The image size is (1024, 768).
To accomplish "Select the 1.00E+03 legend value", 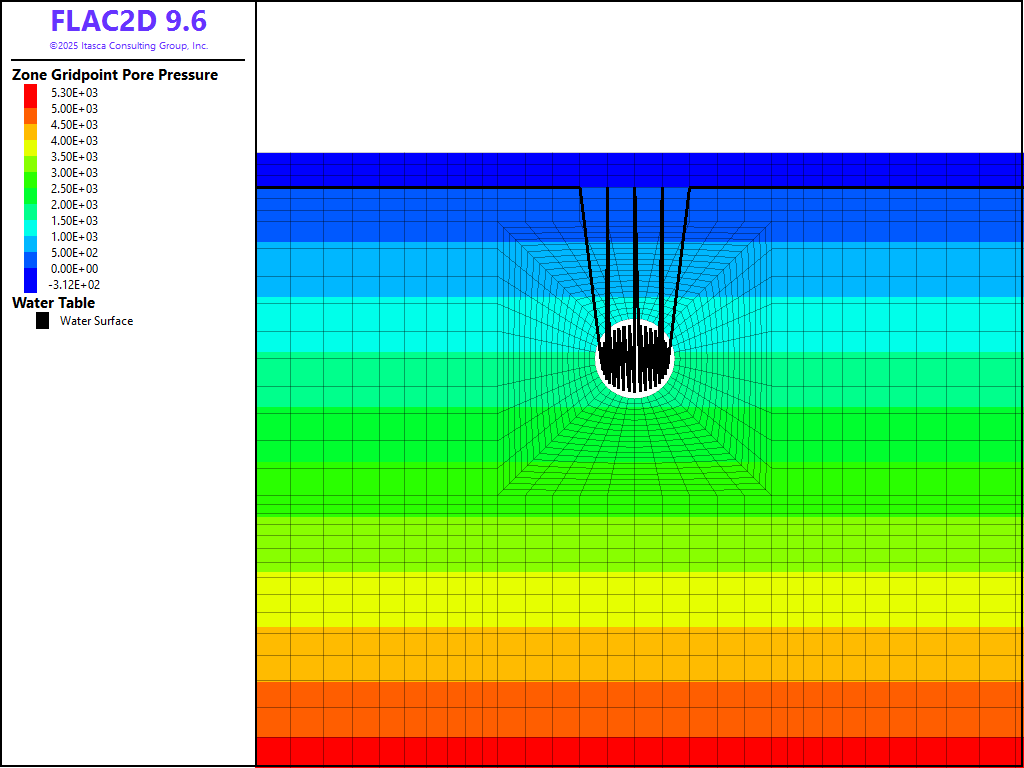I will (x=75, y=237).
